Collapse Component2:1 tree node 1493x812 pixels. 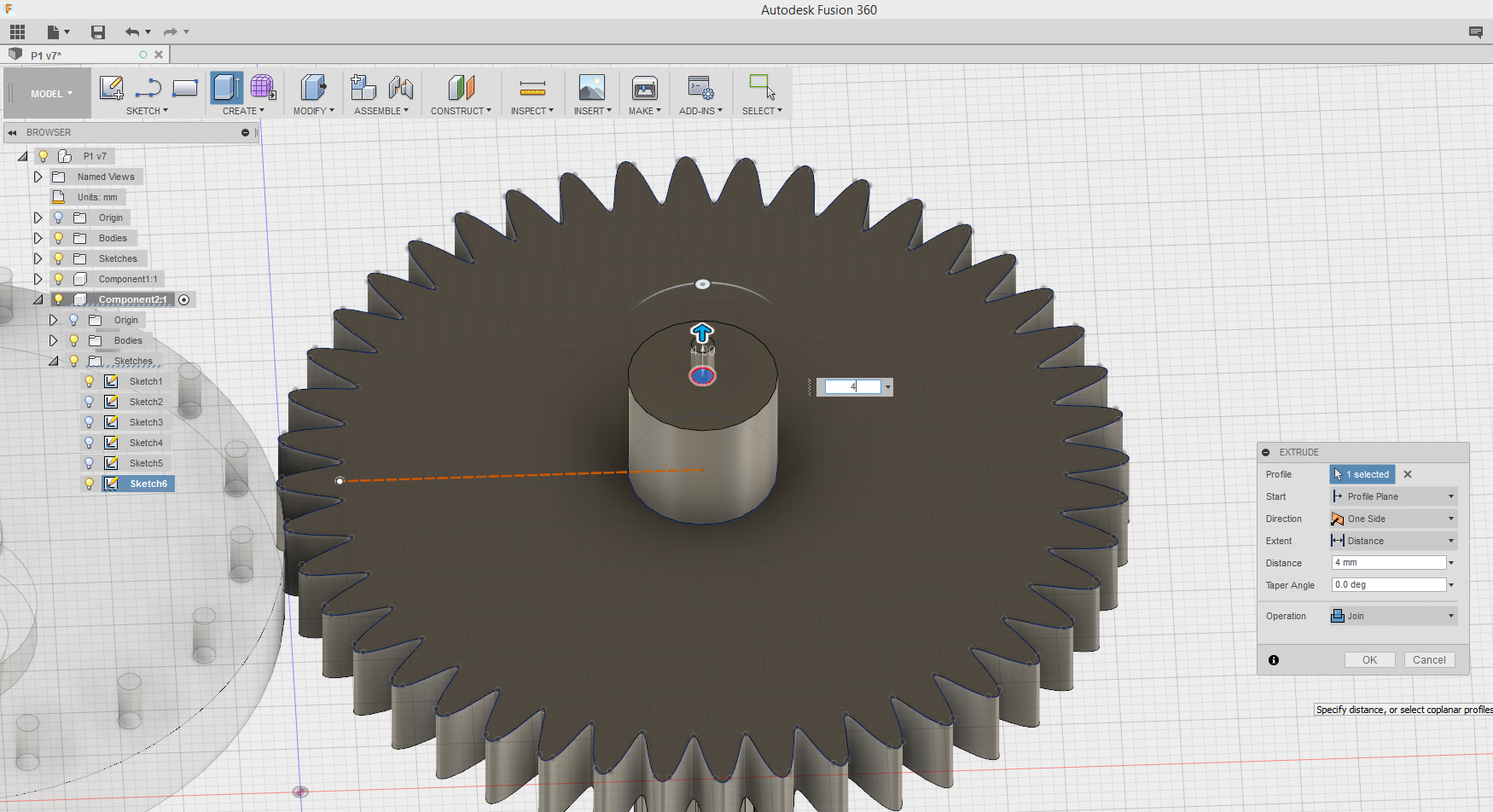tap(38, 300)
